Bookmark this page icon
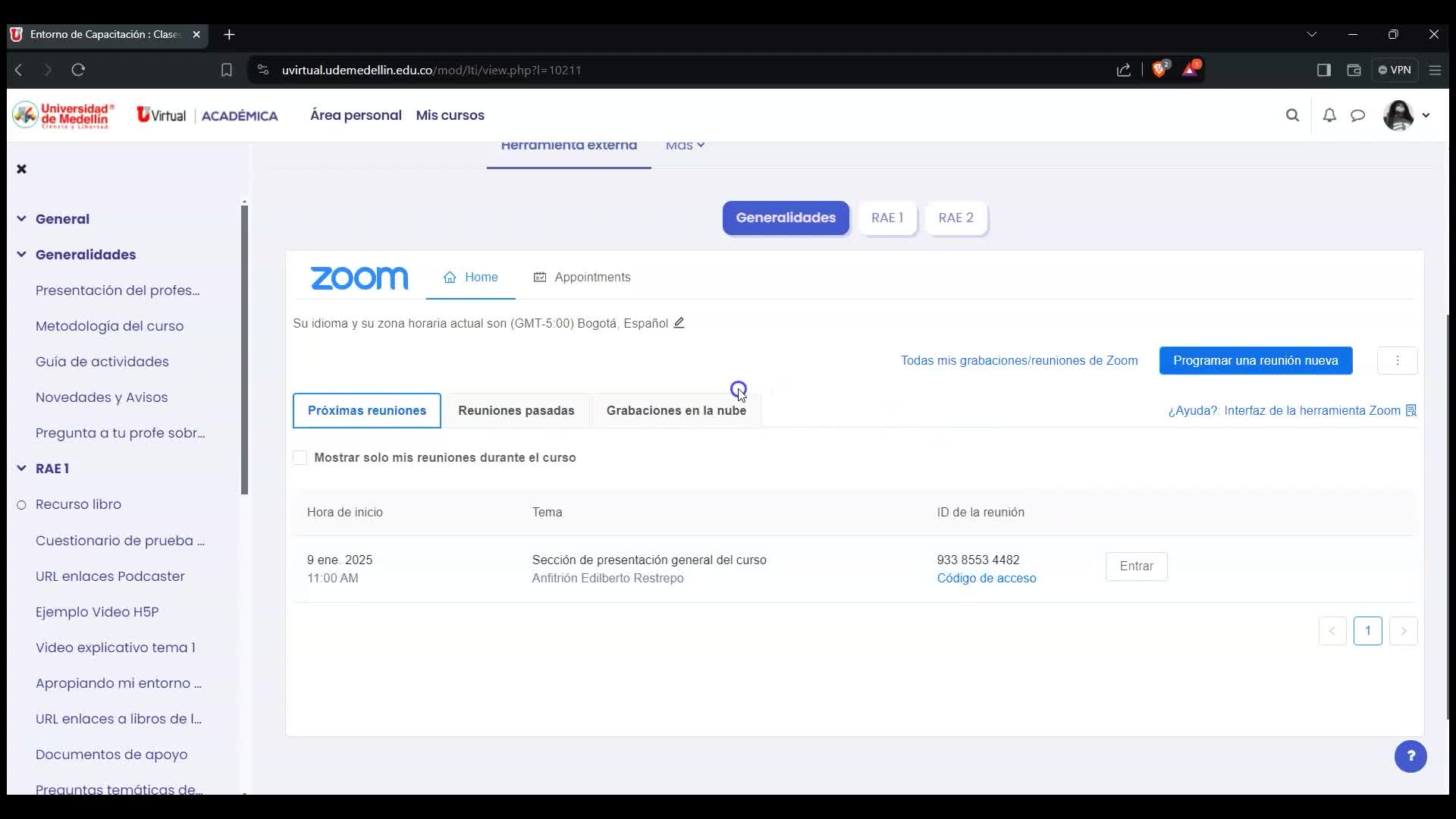The height and width of the screenshot is (819, 1456). (226, 70)
